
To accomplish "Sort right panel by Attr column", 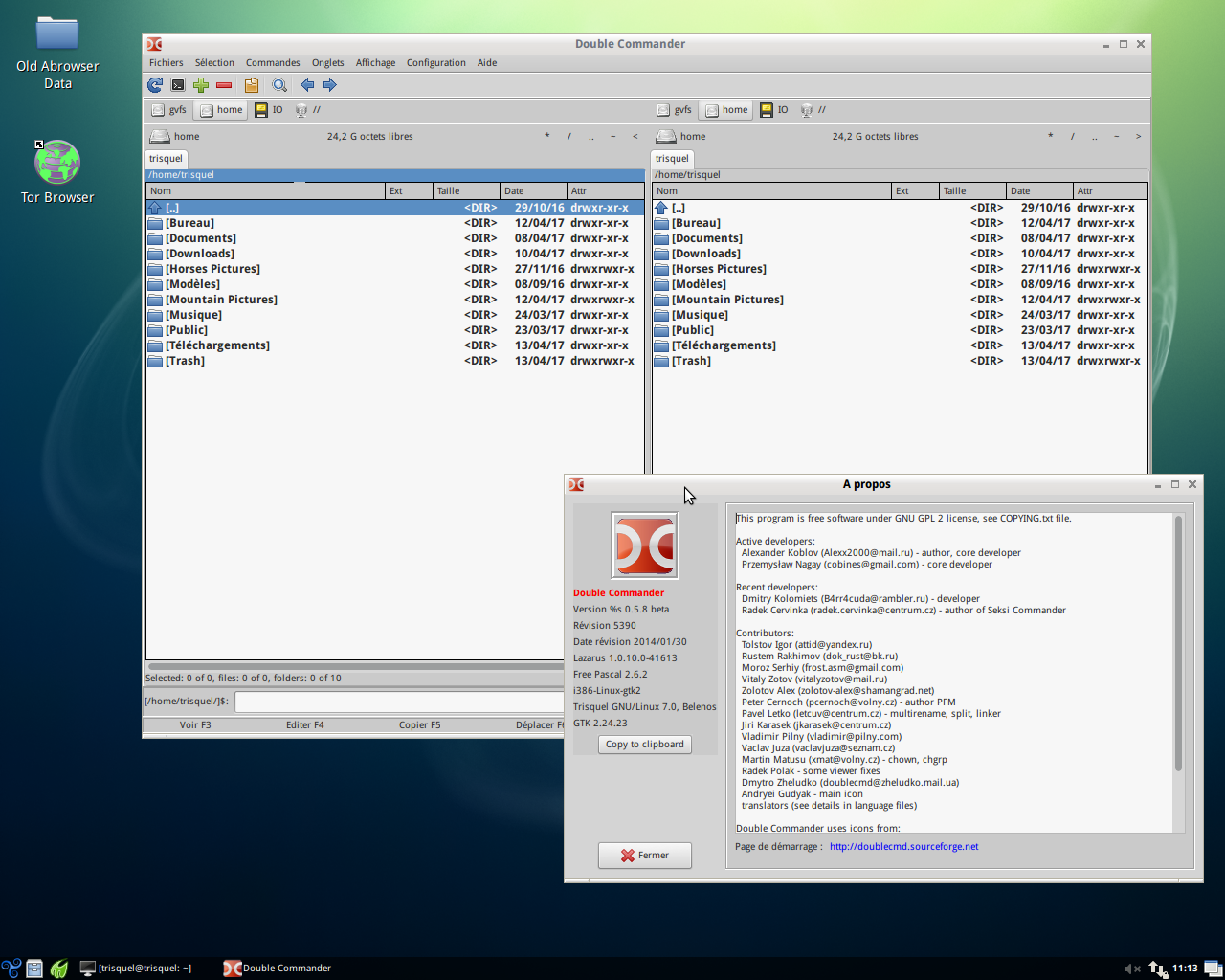I will click(x=1109, y=191).
